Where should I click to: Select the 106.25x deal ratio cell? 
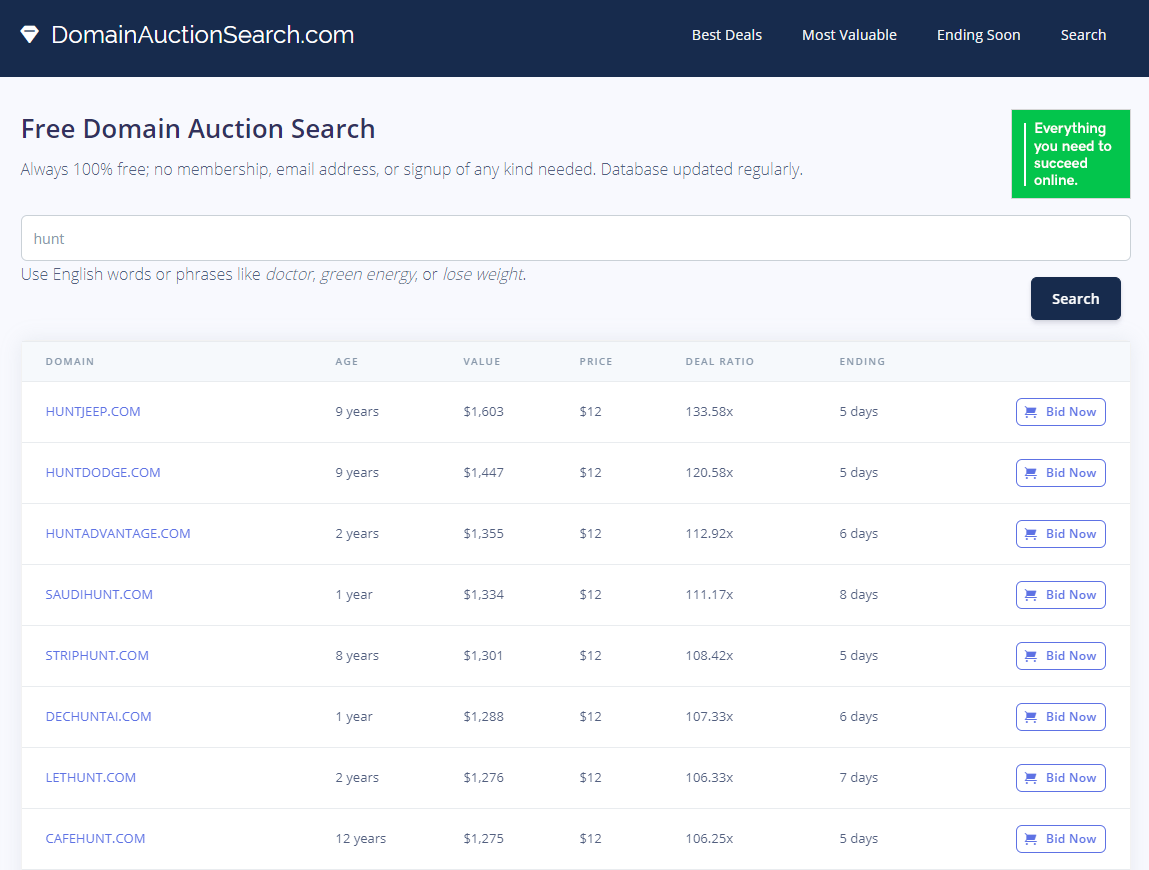(x=709, y=838)
